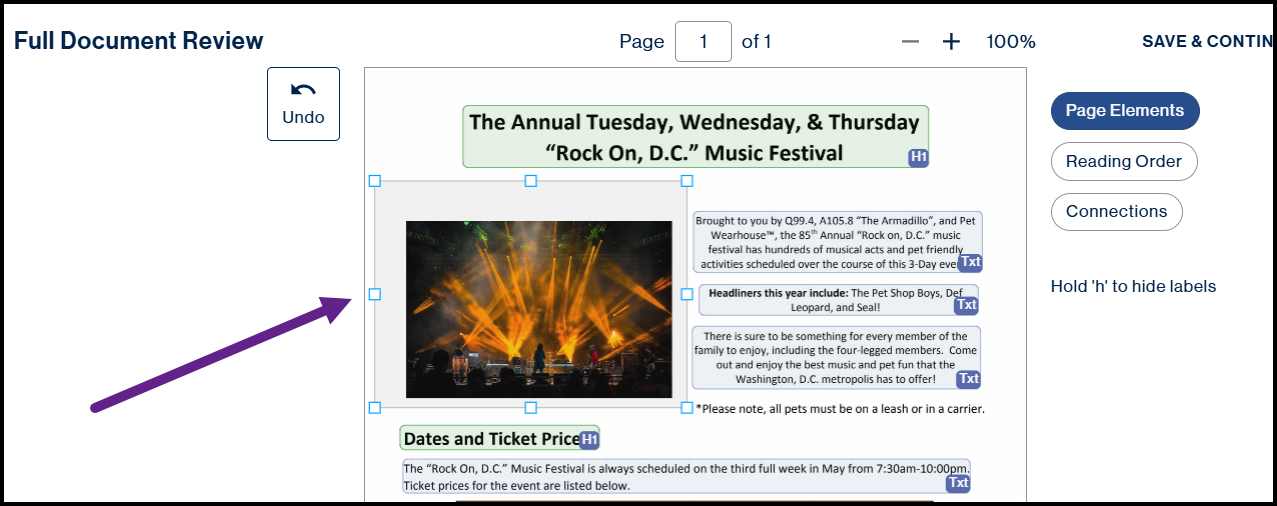This screenshot has width=1277, height=506.
Task: Click the middle-left handle of the image selection
Action: (x=375, y=294)
